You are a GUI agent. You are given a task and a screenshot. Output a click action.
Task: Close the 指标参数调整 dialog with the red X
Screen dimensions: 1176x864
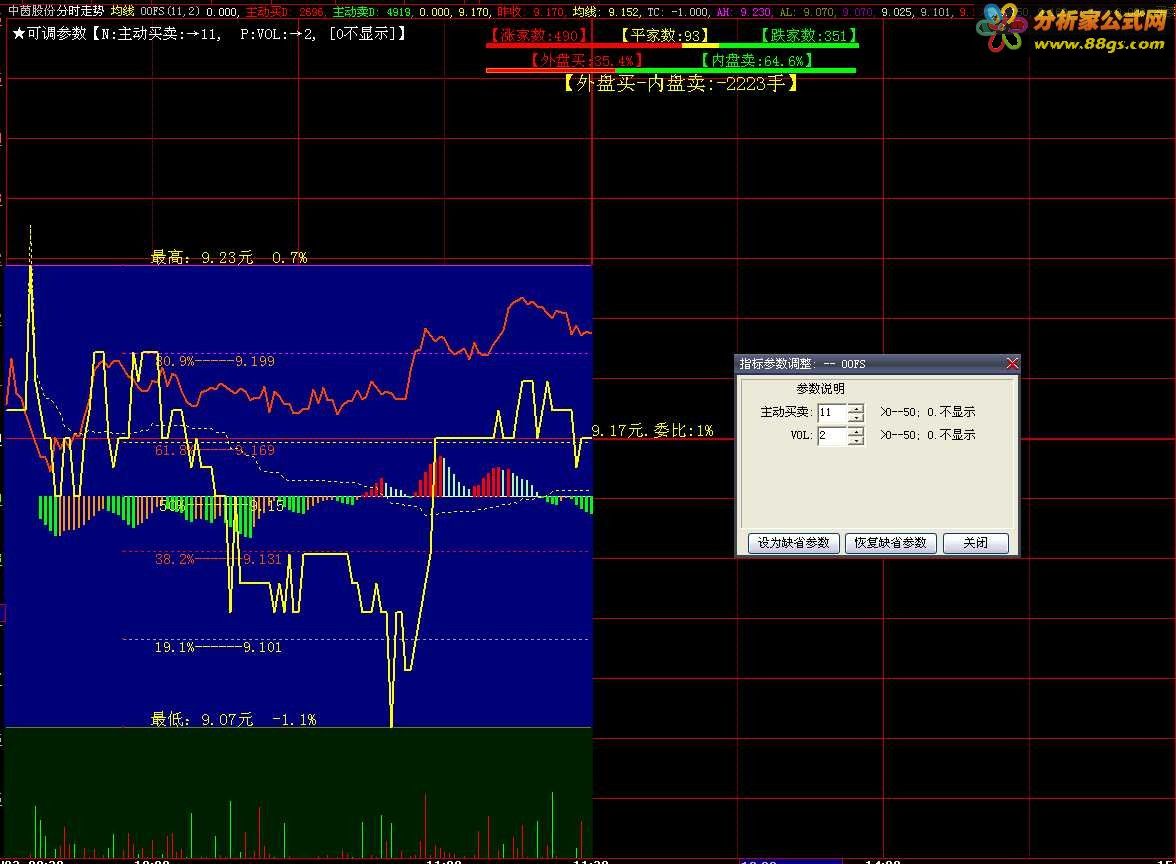coord(1012,364)
